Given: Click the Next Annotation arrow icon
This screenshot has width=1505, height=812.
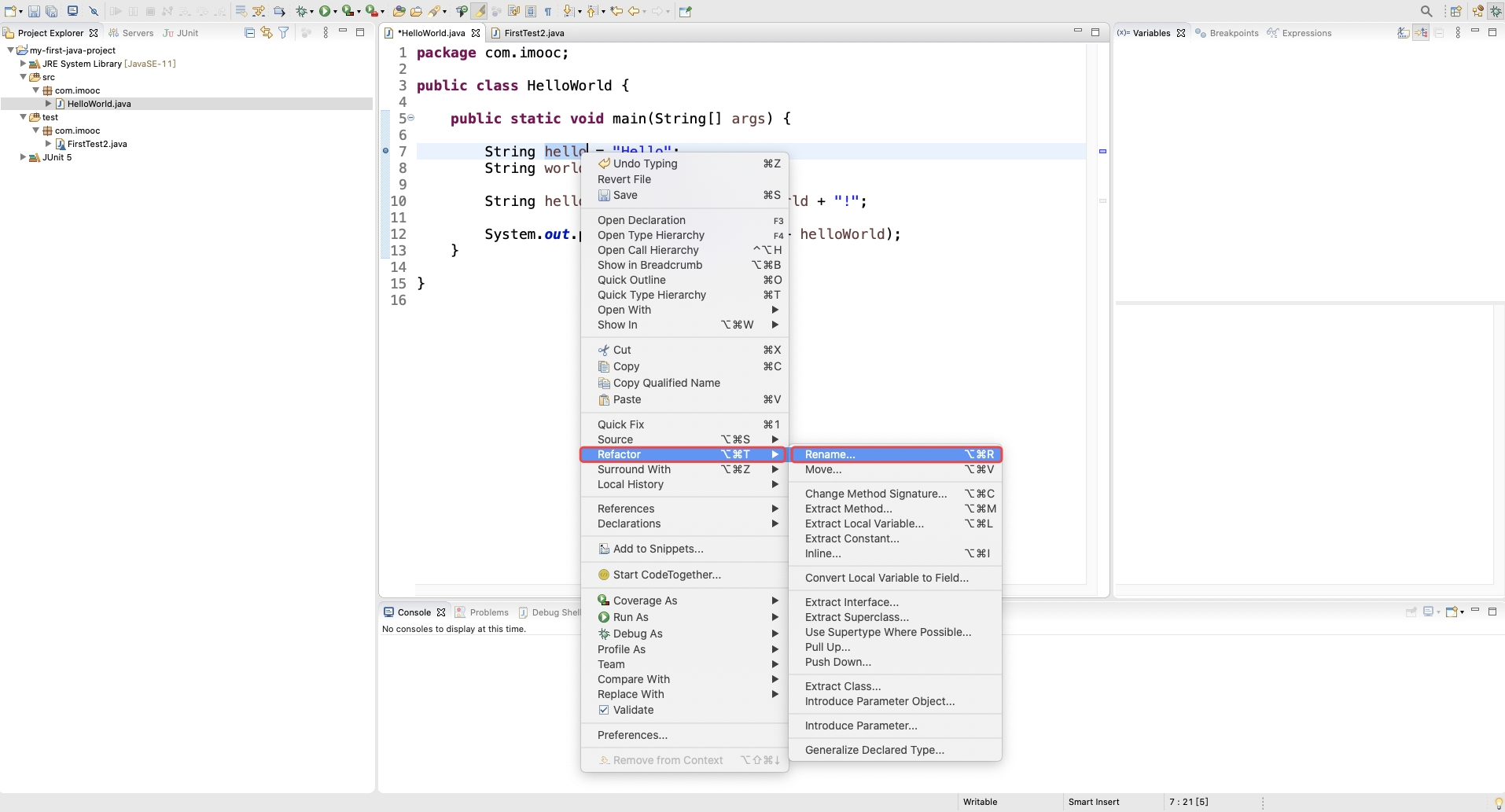Looking at the screenshot, I should pyautogui.click(x=569, y=11).
